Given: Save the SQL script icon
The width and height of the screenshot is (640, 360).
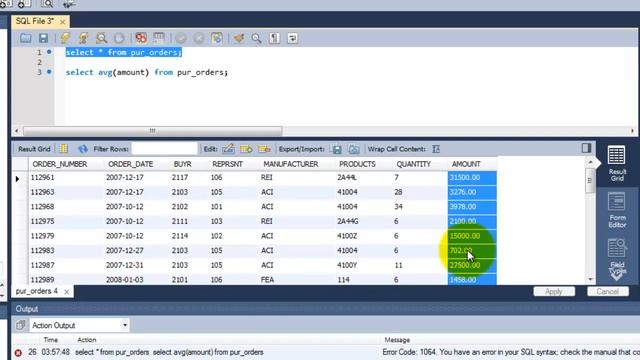Looking at the screenshot, I should tap(43, 38).
